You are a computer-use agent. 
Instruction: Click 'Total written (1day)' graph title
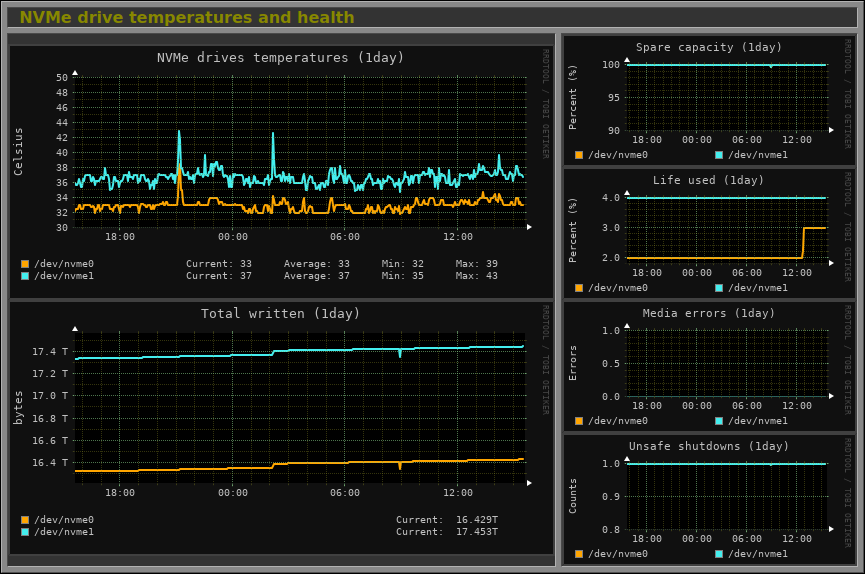(280, 313)
